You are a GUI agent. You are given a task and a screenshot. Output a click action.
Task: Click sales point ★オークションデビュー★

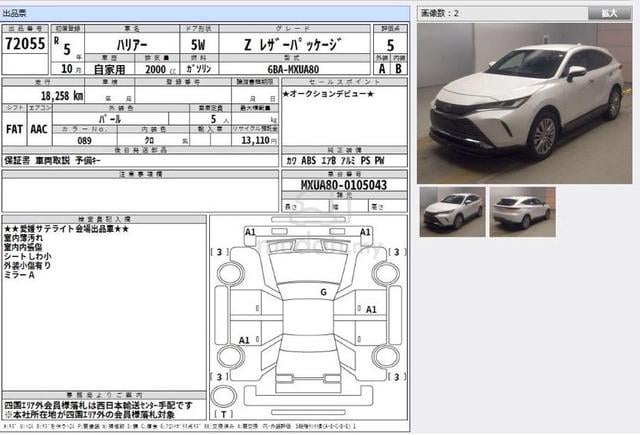tap(329, 94)
